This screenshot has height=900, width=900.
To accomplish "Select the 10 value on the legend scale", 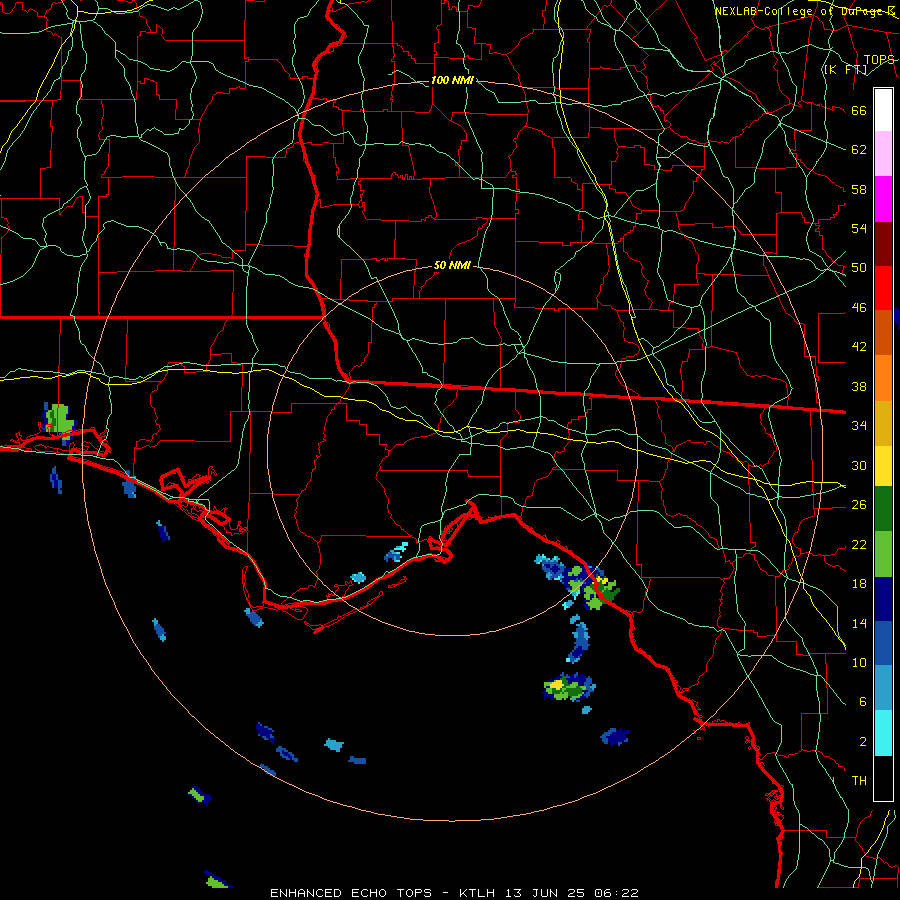I will coord(859,662).
